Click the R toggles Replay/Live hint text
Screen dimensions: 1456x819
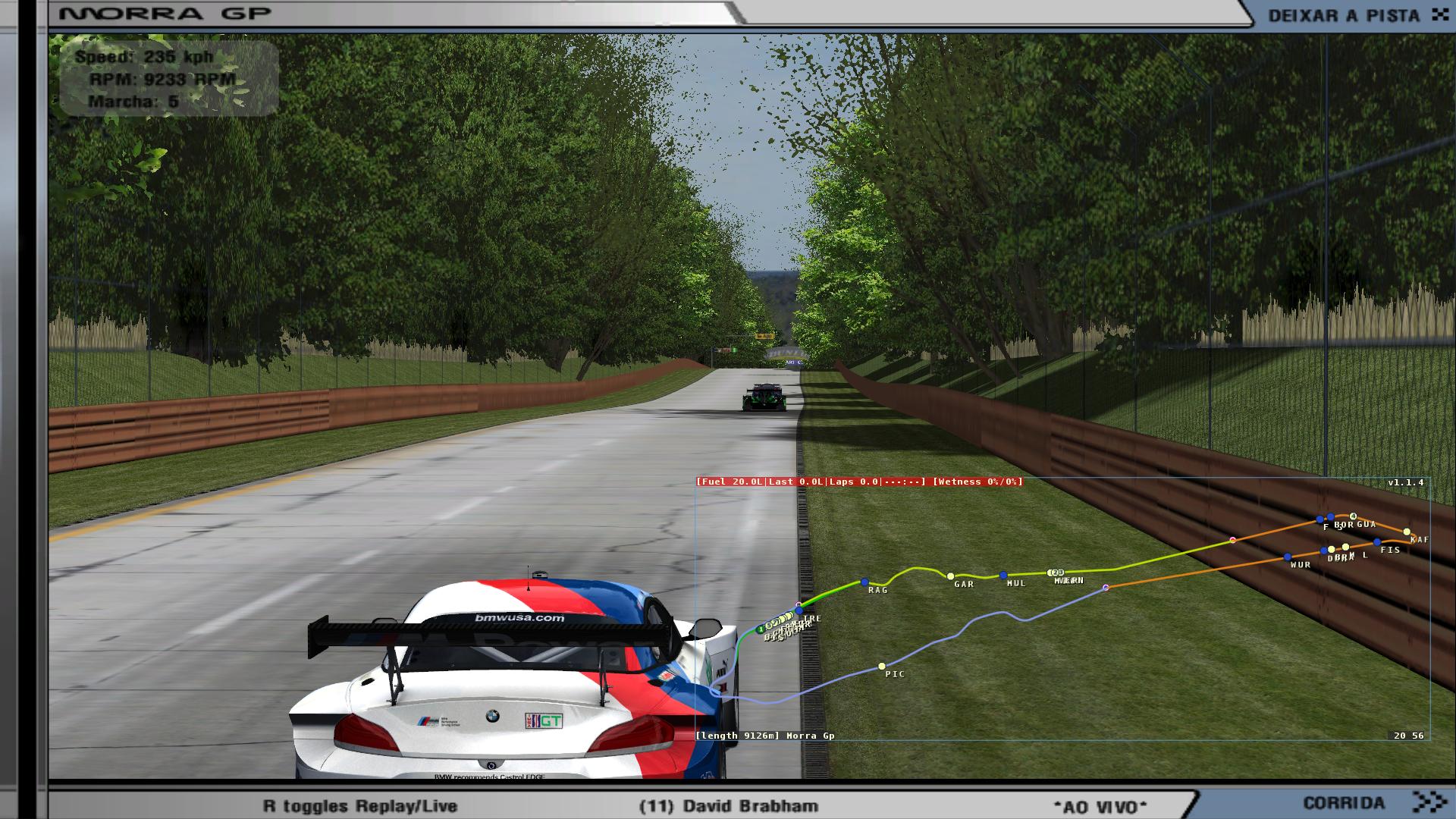click(360, 806)
